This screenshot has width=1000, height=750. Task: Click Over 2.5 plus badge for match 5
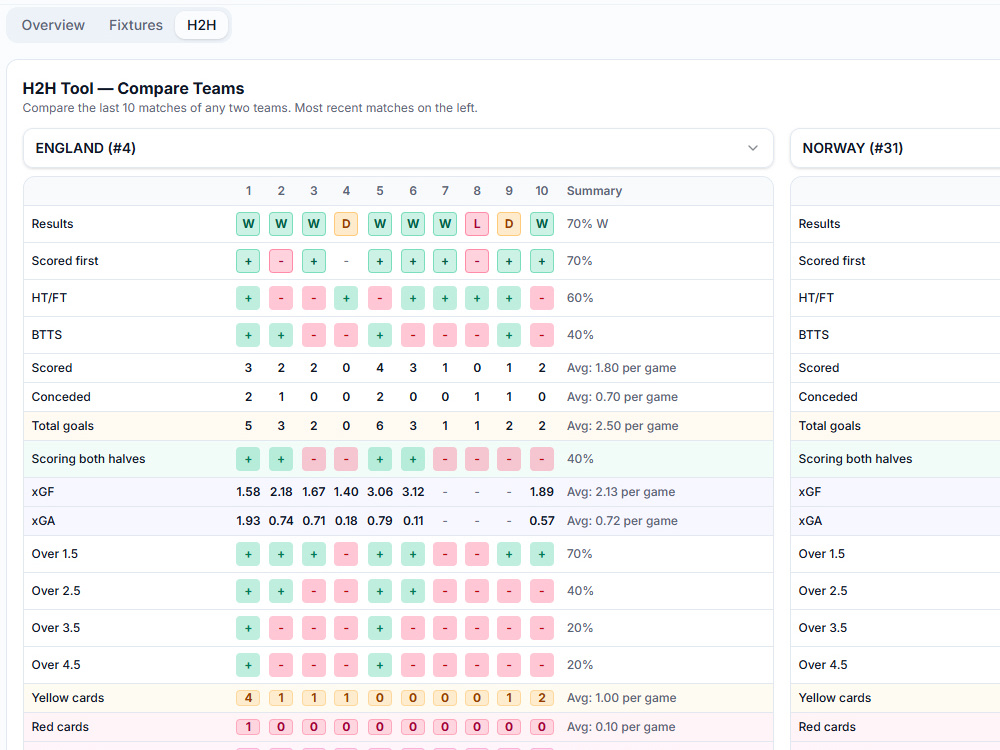380,591
